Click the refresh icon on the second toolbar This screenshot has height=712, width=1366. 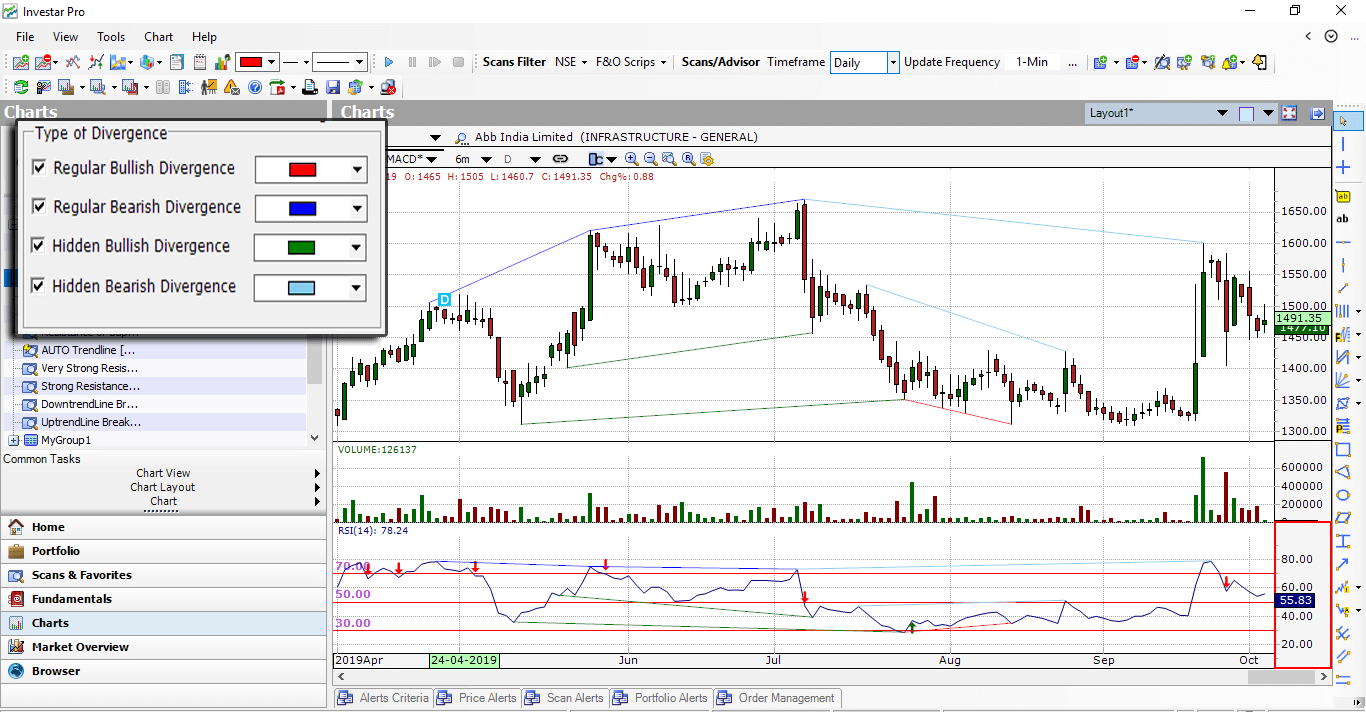[20, 87]
